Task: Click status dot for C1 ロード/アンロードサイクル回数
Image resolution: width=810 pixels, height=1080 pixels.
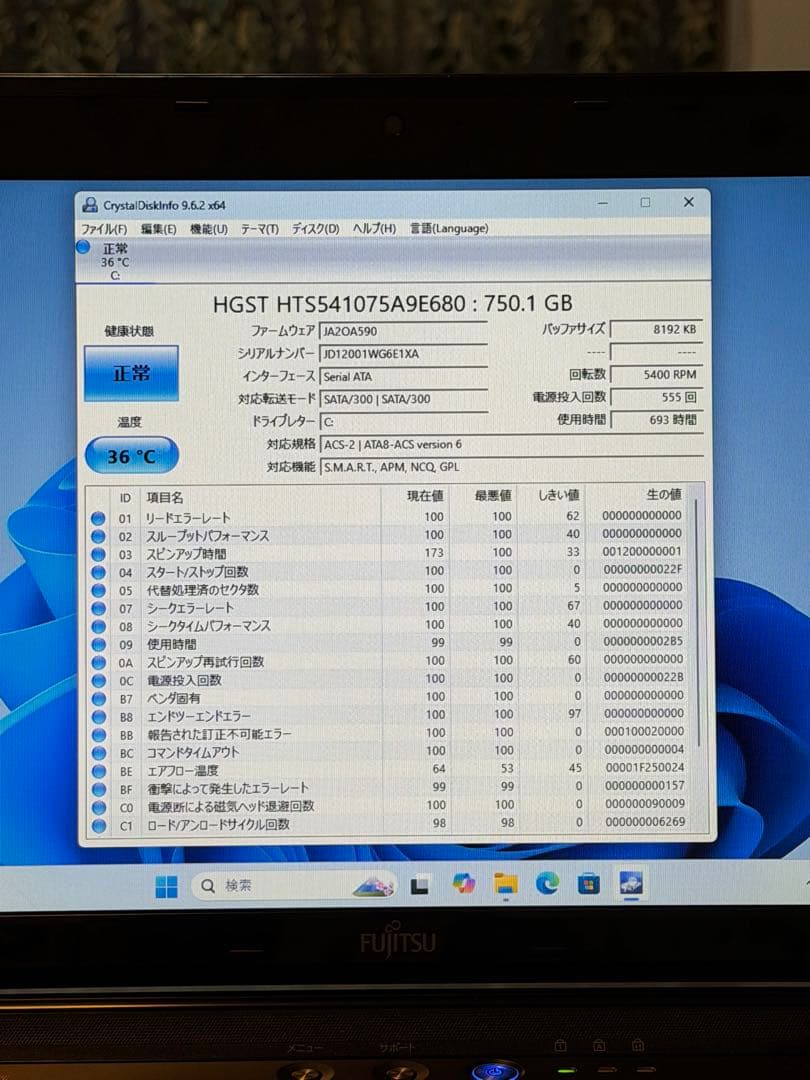Action: coord(98,825)
